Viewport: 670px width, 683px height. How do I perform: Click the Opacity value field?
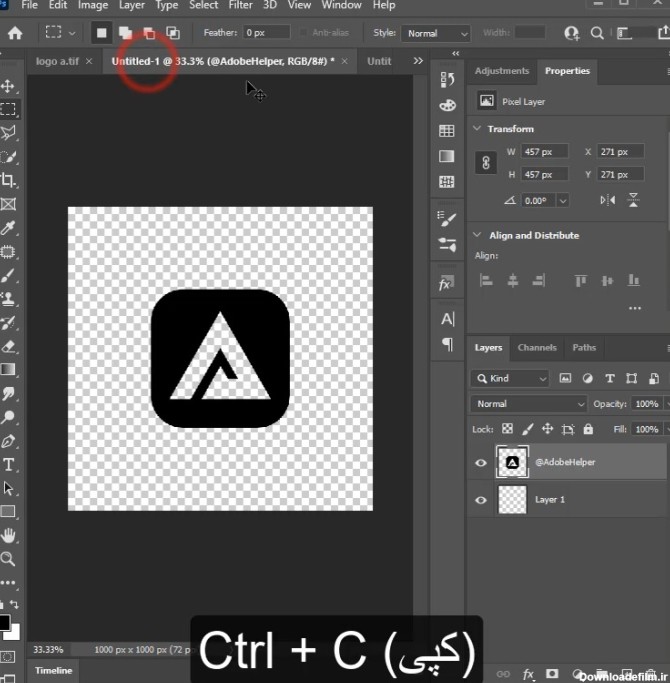[646, 404]
